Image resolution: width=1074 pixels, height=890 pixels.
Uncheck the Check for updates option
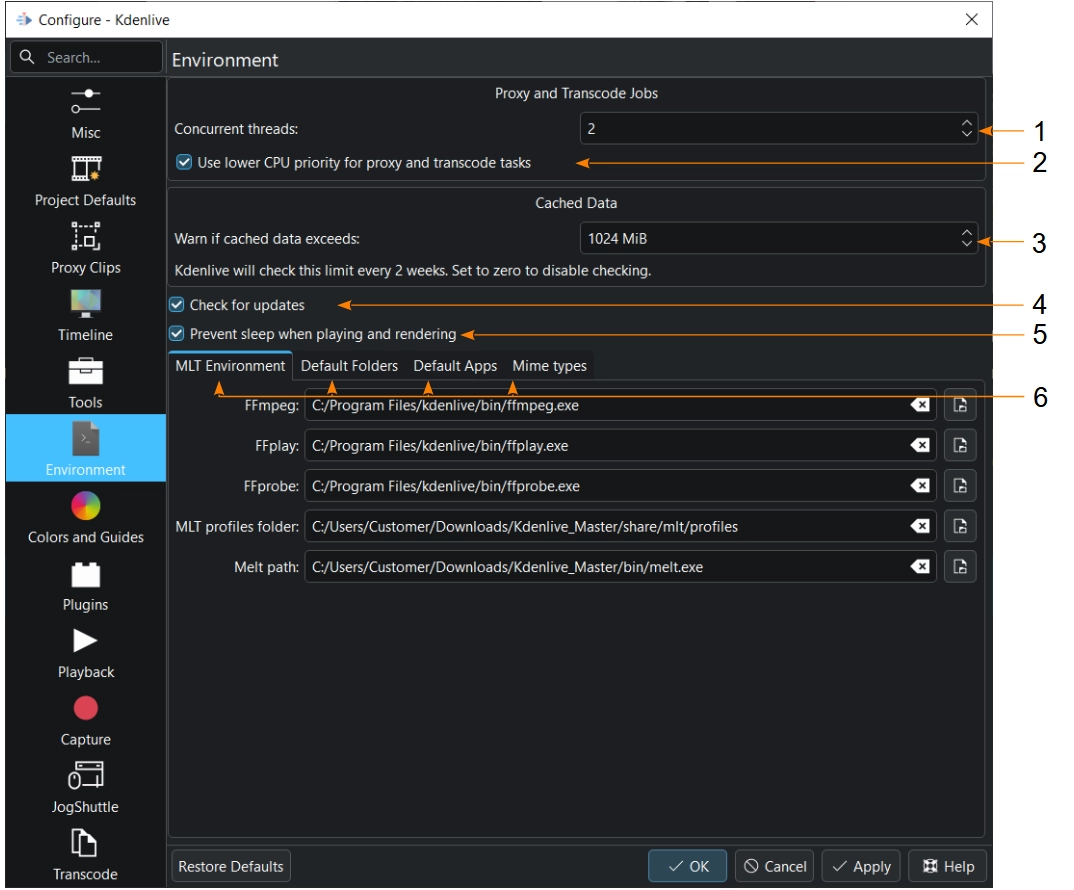click(x=177, y=305)
